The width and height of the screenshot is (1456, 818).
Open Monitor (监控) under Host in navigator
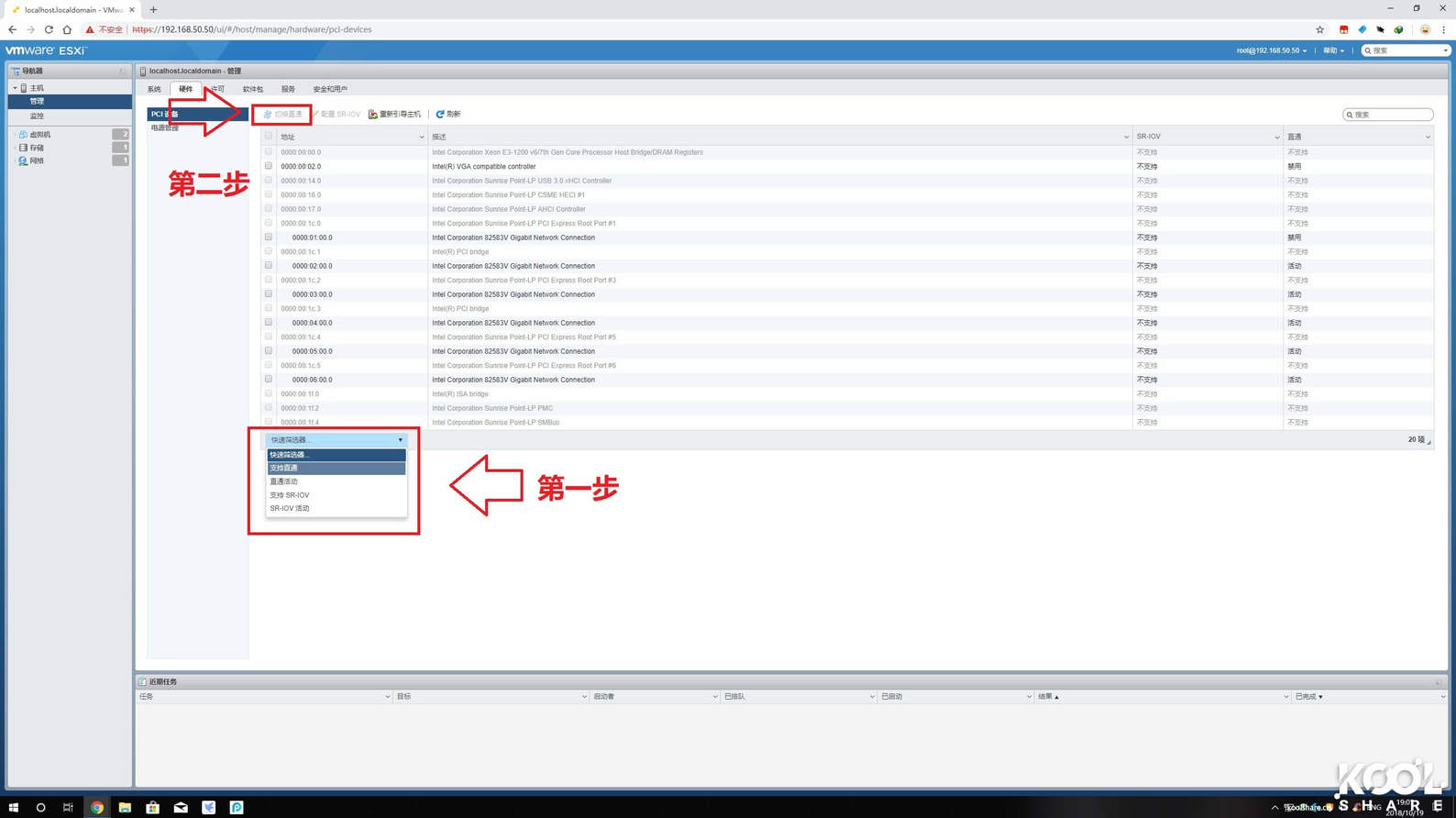[70, 116]
